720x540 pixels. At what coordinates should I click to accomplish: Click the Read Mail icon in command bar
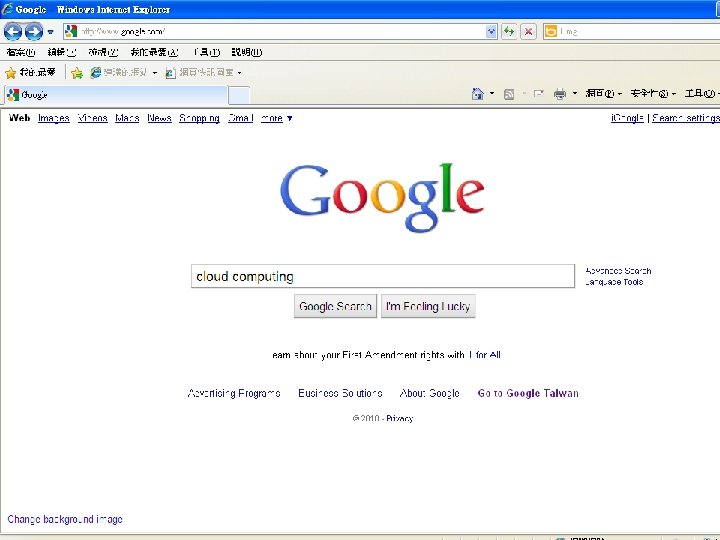click(x=538, y=94)
